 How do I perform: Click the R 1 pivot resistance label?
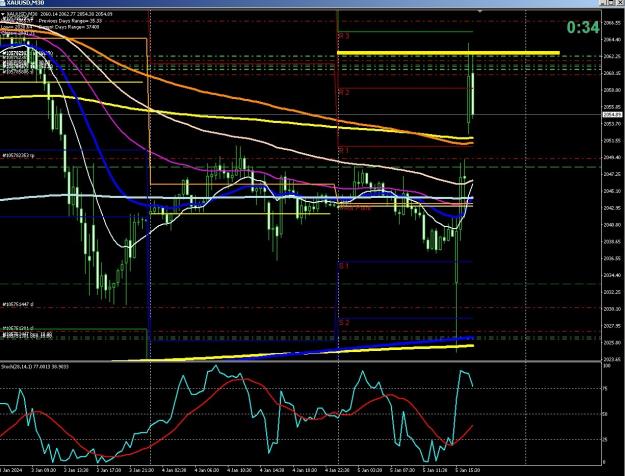point(344,150)
